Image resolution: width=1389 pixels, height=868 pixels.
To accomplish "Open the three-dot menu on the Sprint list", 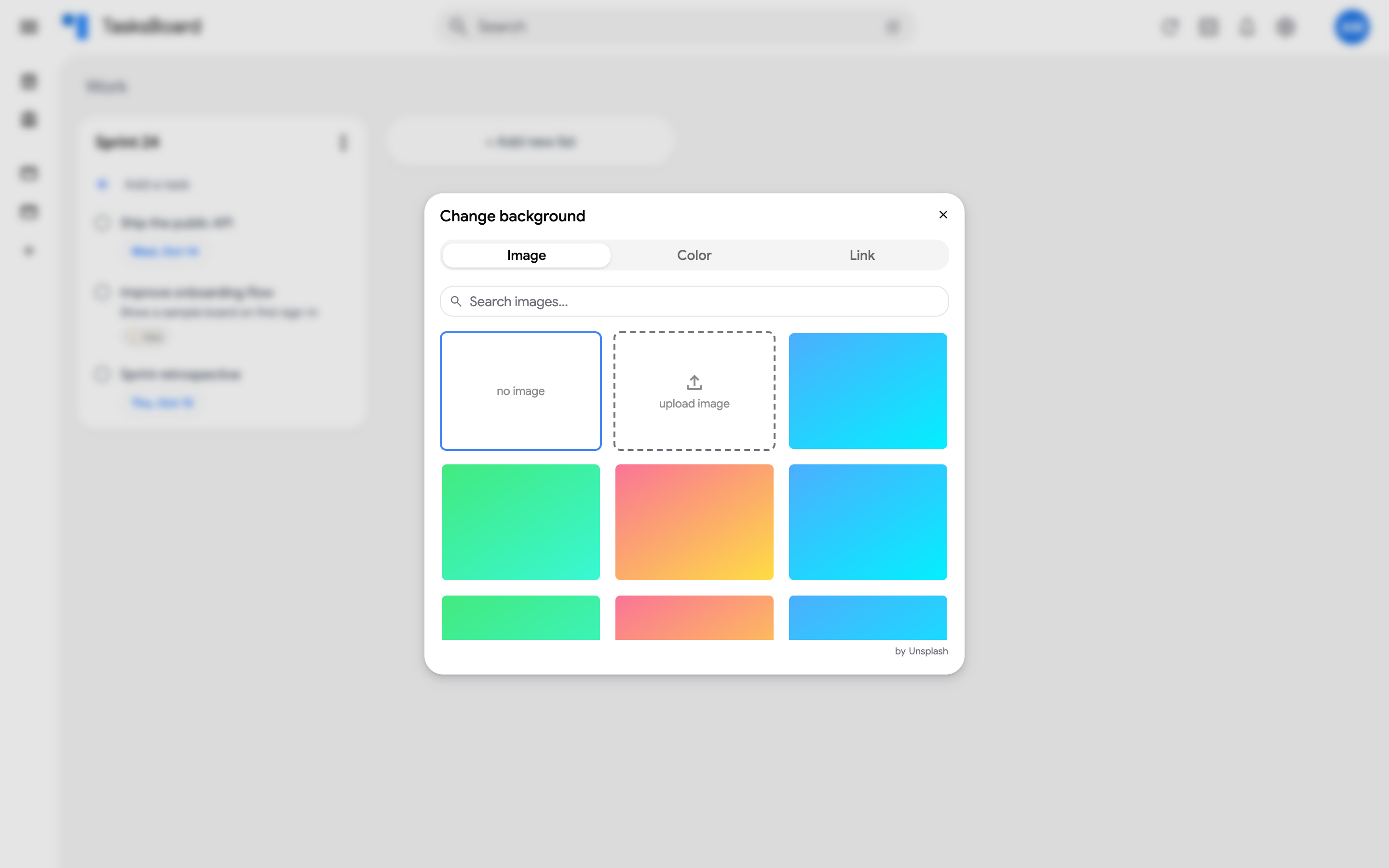I will (x=342, y=142).
